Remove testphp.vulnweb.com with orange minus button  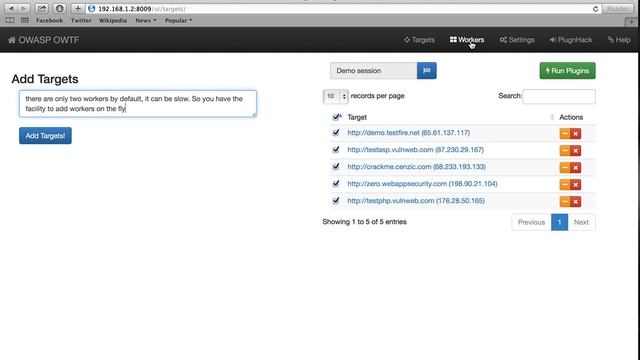(564, 201)
